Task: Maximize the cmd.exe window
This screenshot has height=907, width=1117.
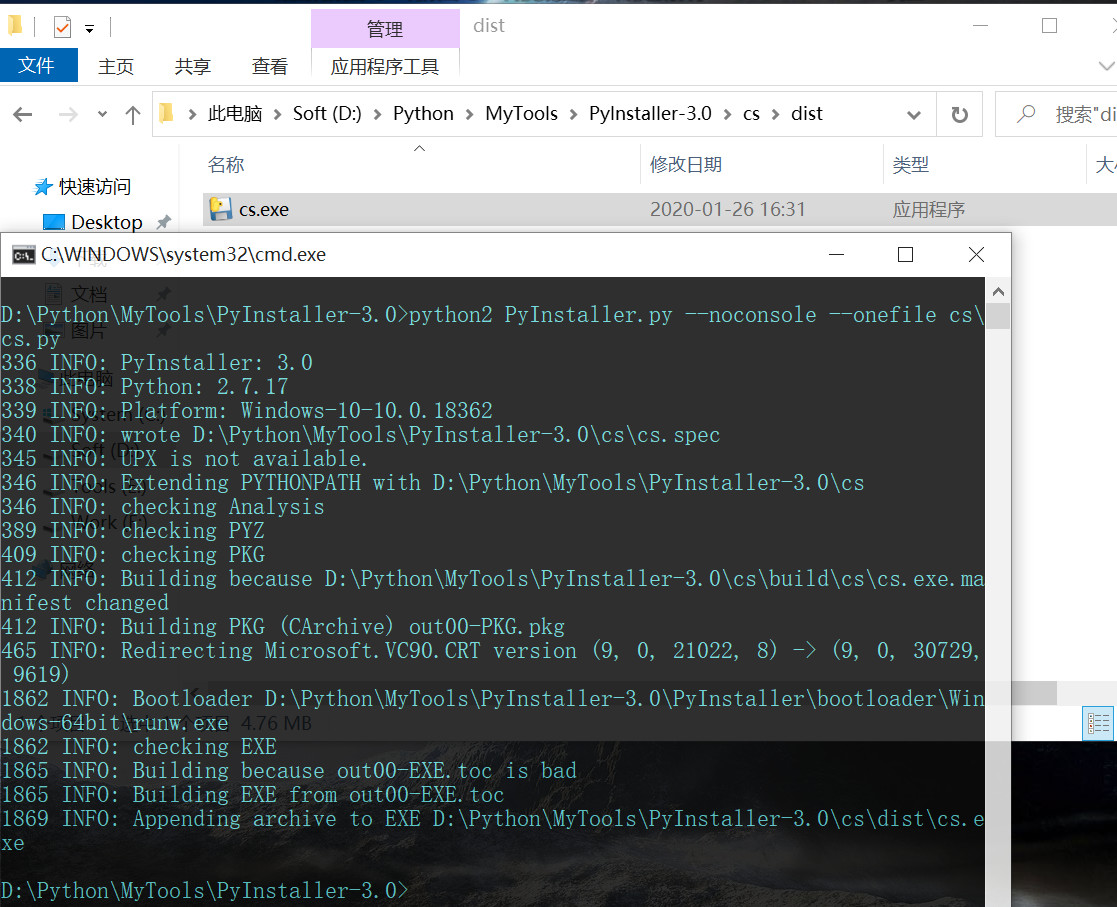Action: point(905,254)
